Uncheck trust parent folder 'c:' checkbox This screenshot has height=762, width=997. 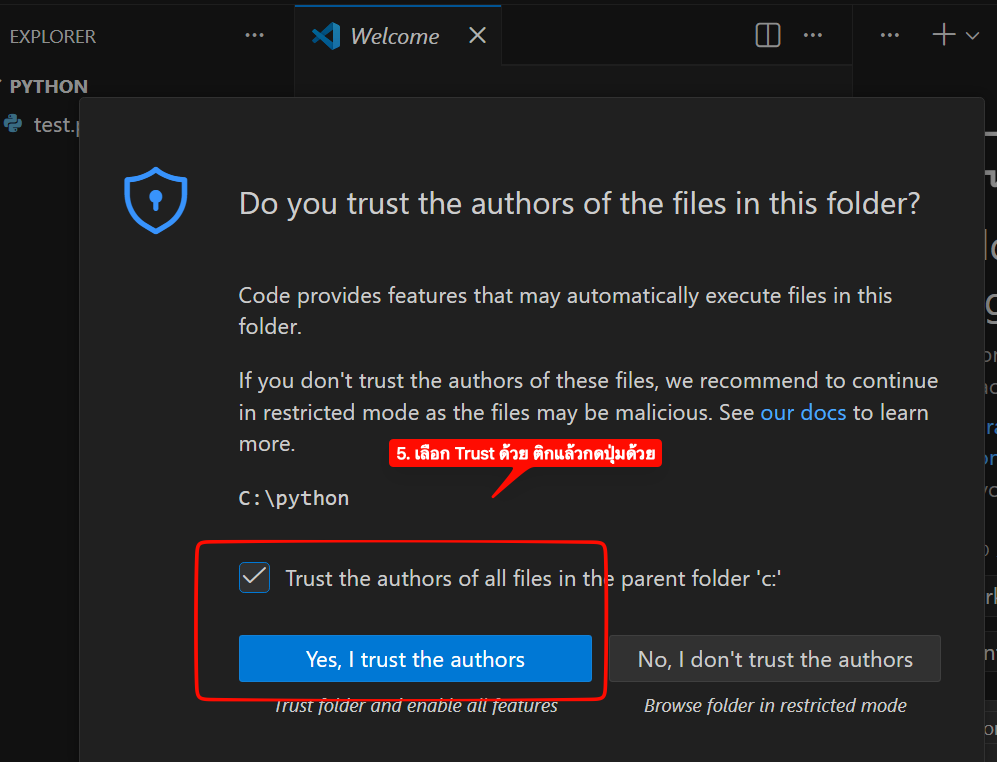(254, 578)
